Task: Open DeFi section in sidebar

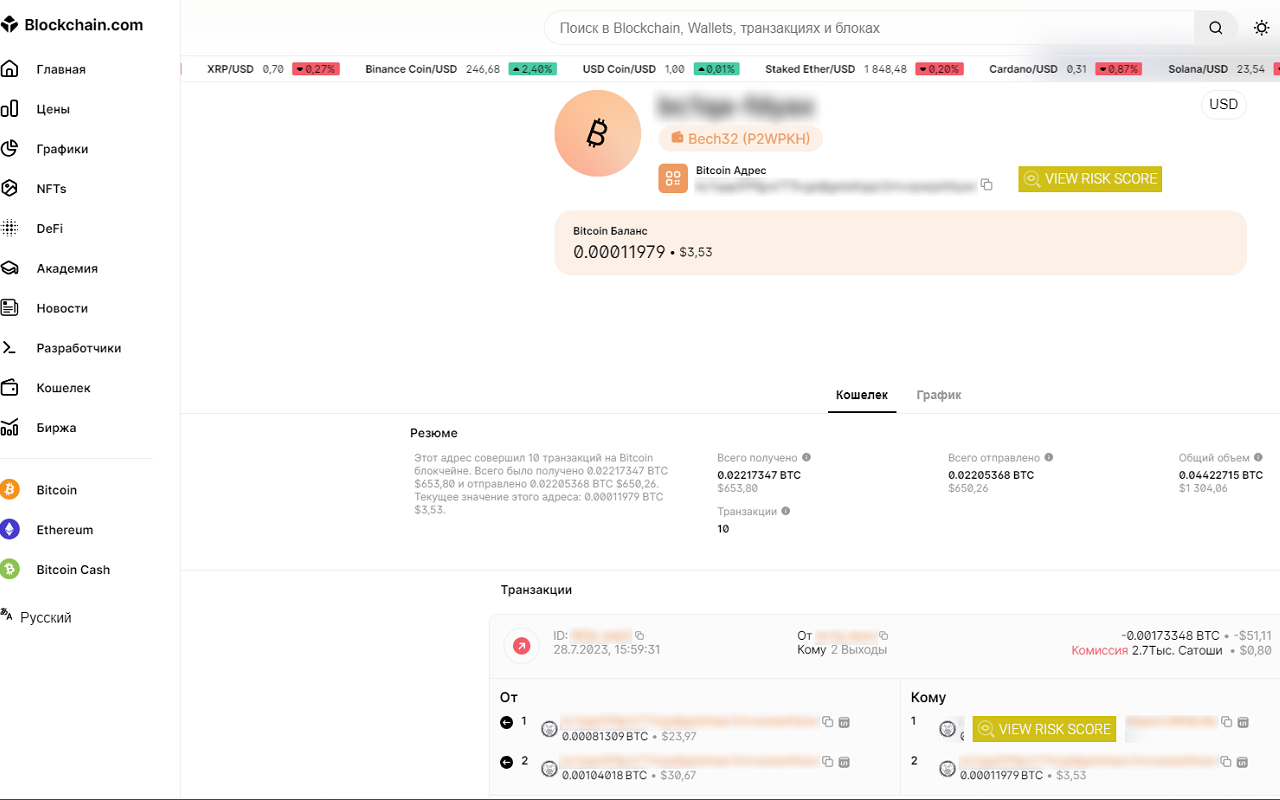Action: (49, 229)
